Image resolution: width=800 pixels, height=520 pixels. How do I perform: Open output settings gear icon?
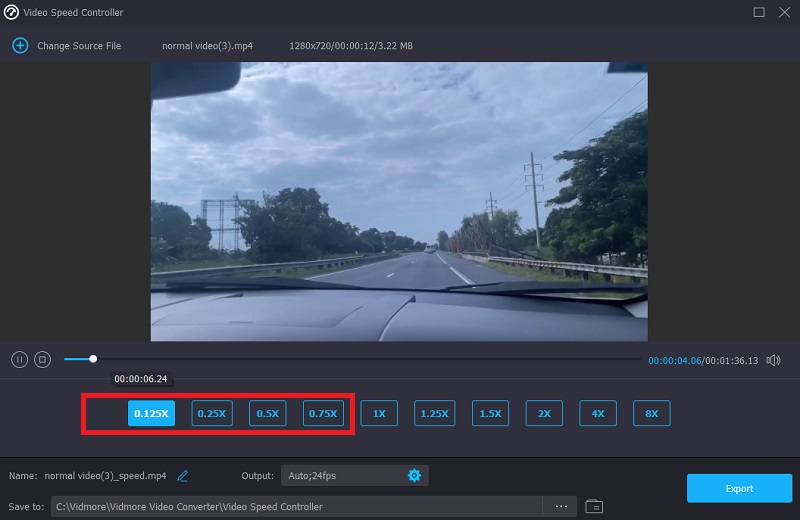(x=414, y=476)
